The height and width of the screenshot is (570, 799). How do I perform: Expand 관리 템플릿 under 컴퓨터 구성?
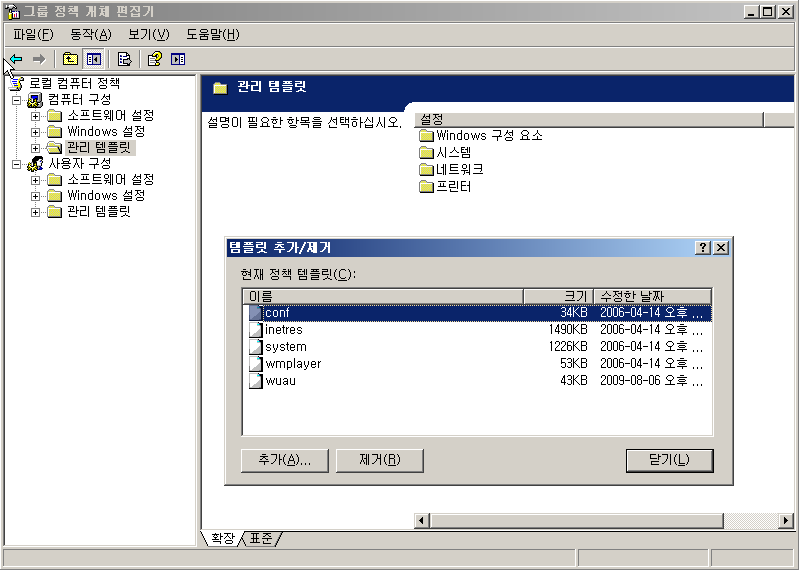(35, 148)
